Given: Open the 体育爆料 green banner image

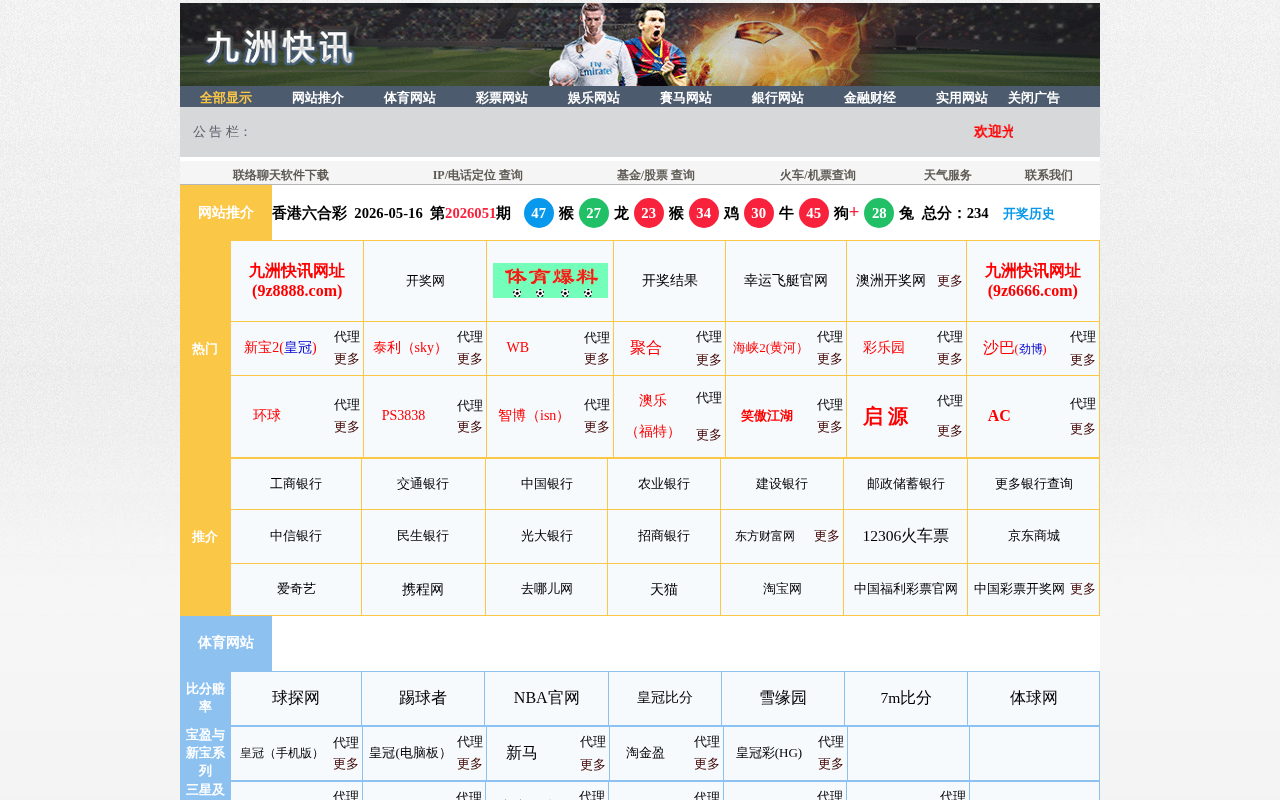Looking at the screenshot, I should coord(550,281).
